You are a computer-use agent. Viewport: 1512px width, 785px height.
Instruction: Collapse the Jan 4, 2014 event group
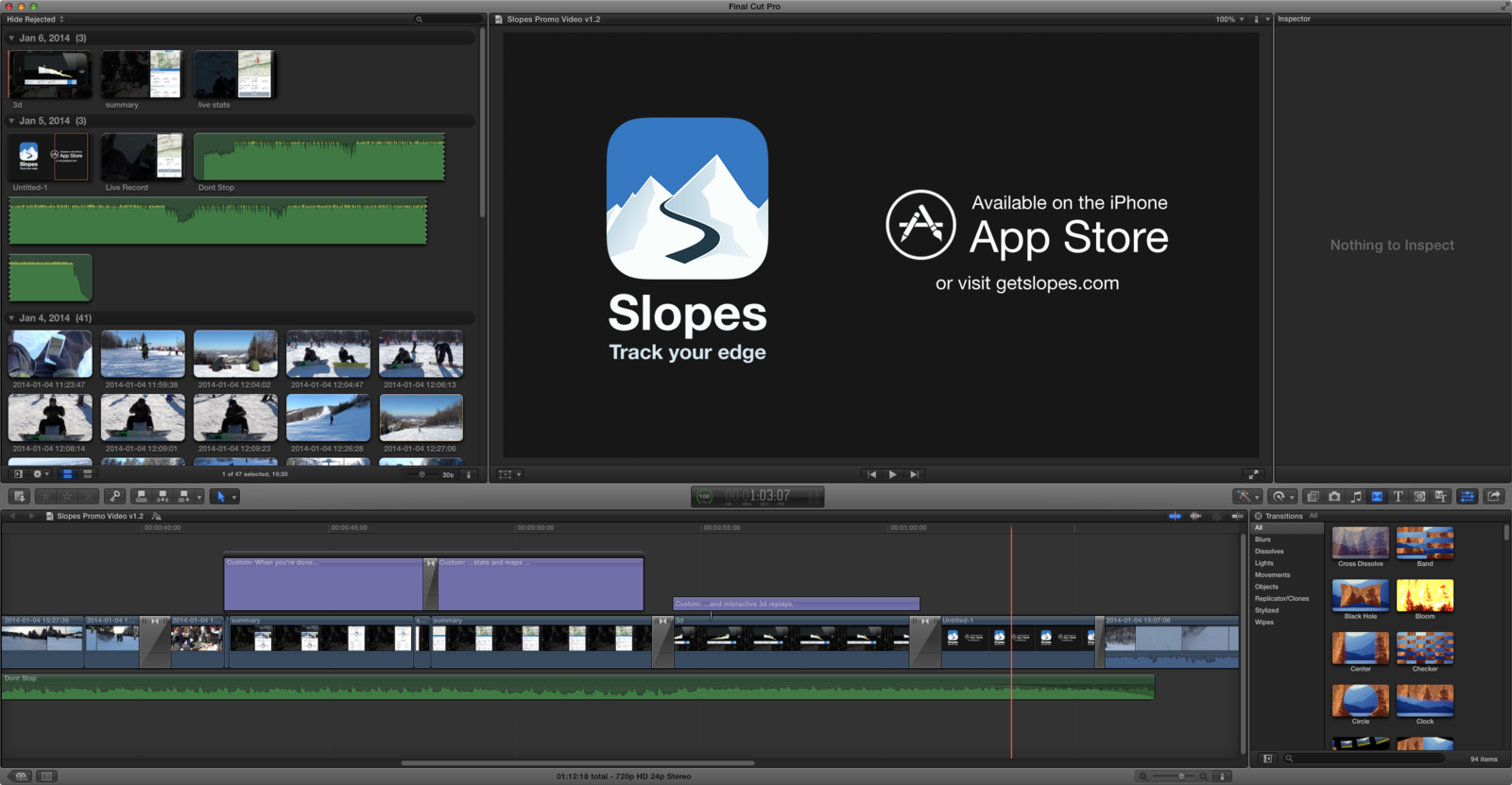click(11, 318)
